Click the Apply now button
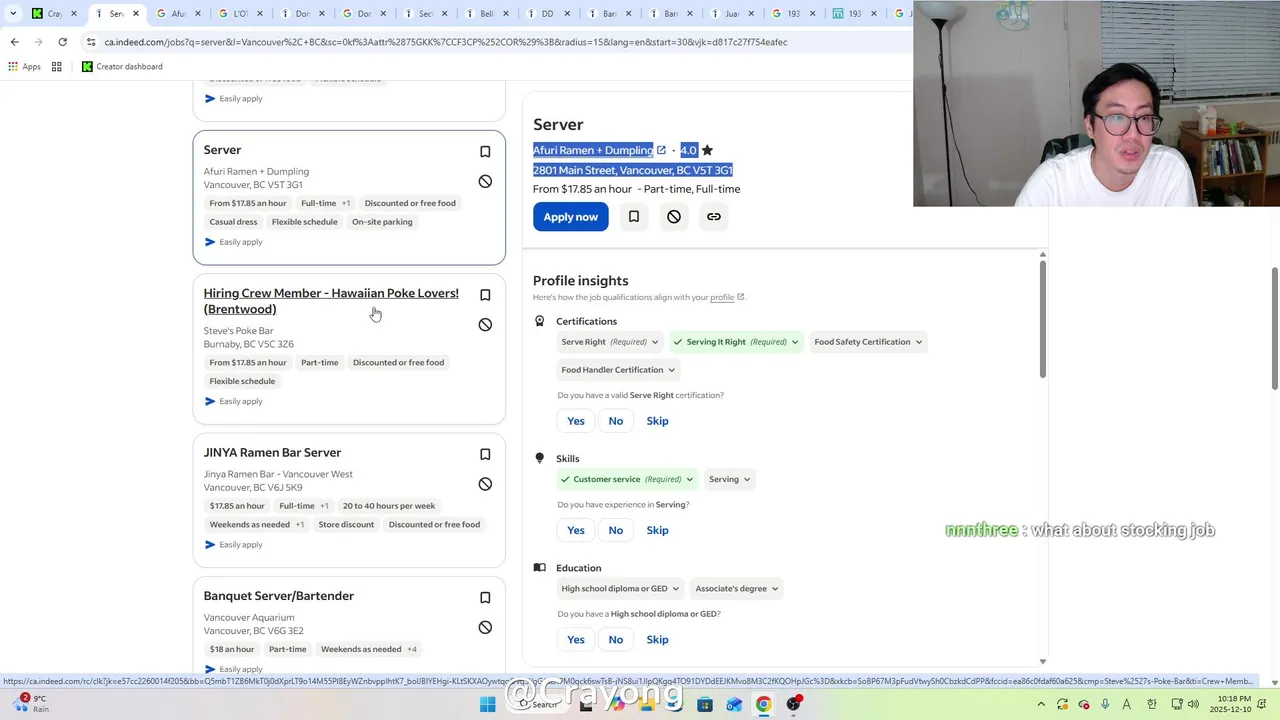The image size is (1280, 720). (571, 216)
